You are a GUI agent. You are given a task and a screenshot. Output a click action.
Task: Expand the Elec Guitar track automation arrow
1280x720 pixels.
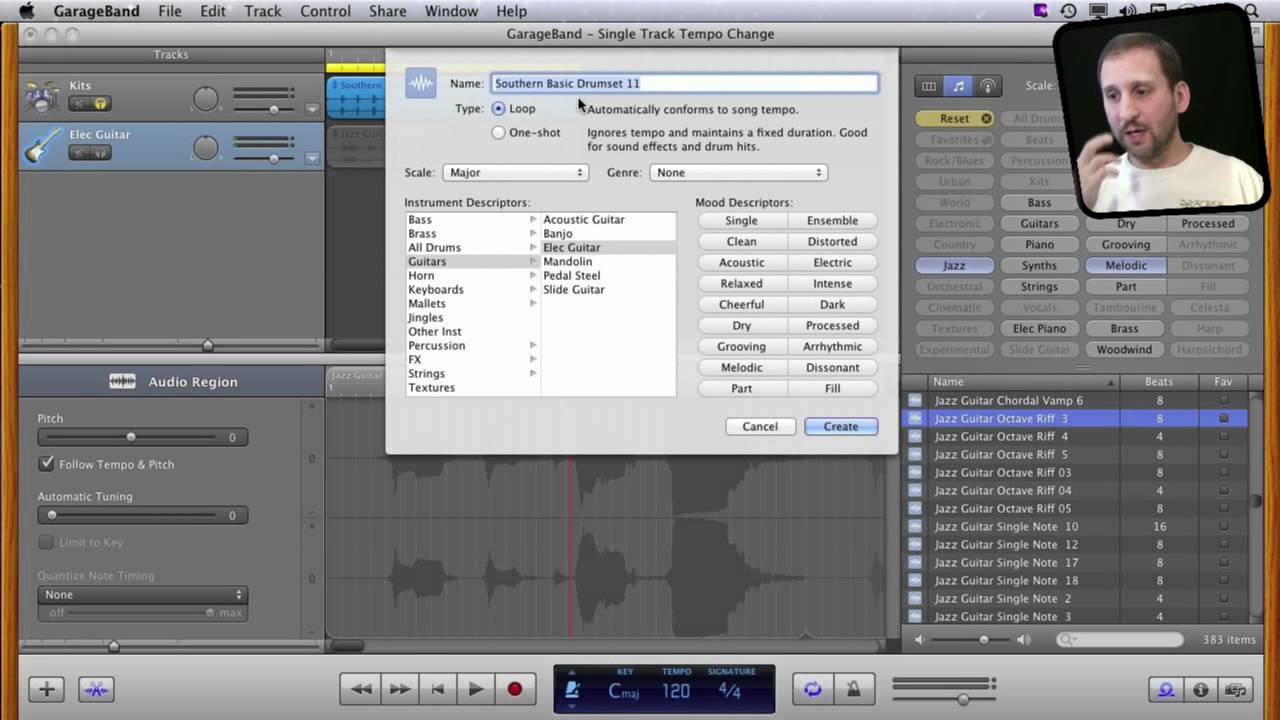click(312, 158)
